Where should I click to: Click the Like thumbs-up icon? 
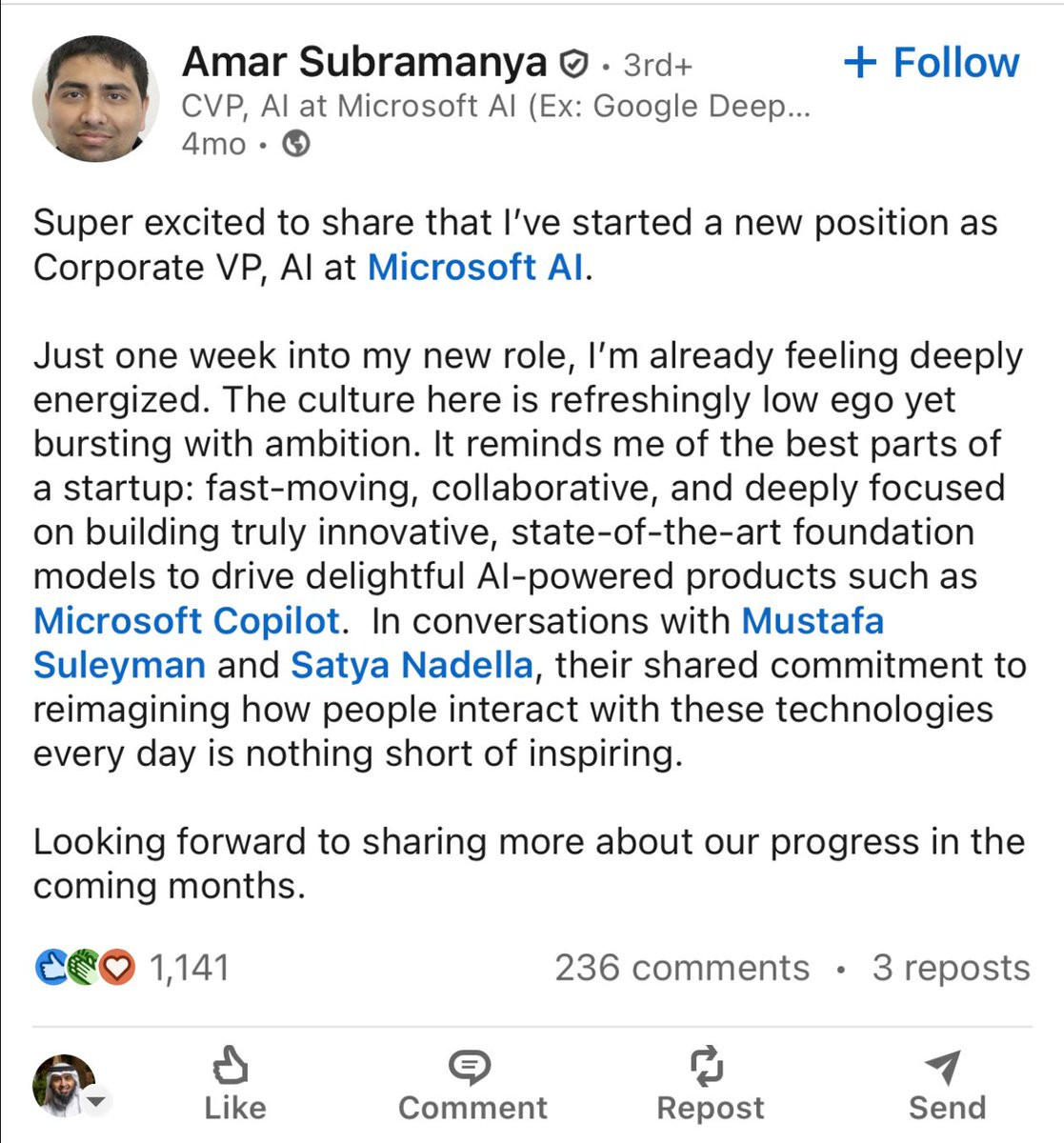coord(231,1066)
